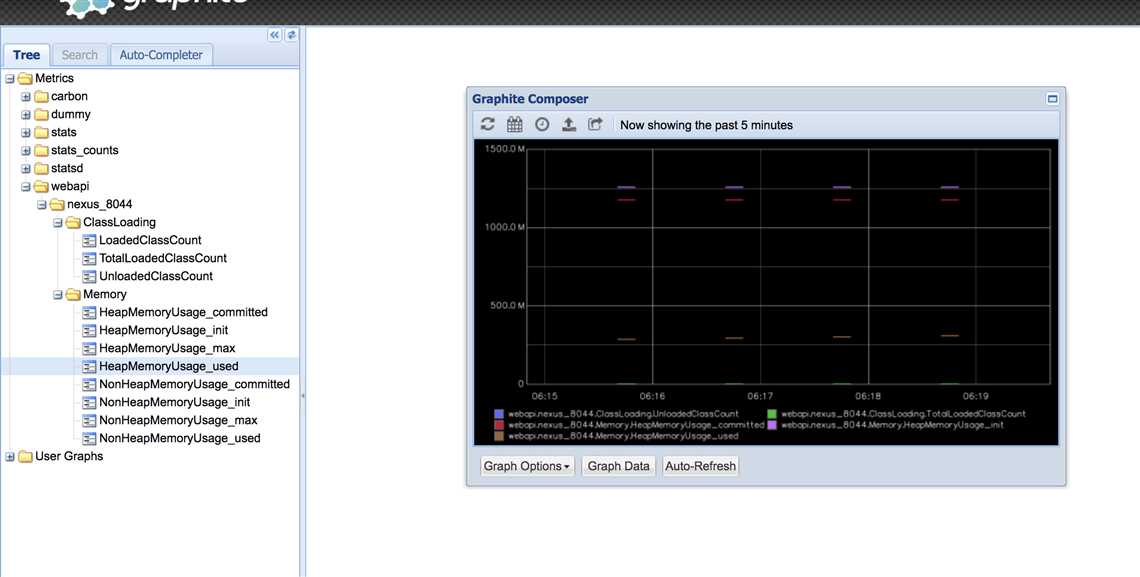
Task: Click red HeapMemoryUsage_committed legend swatch
Action: [499, 425]
